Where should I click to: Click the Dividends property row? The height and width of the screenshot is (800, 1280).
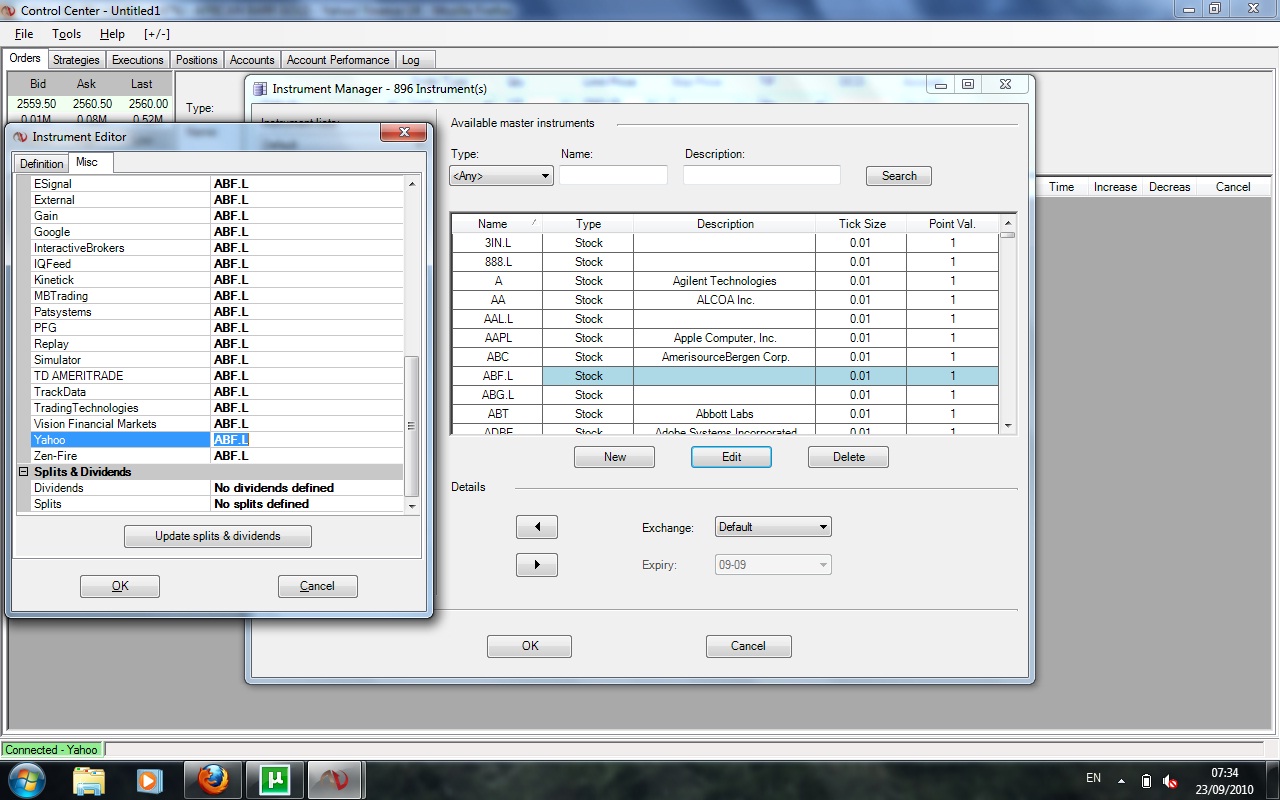coord(217,488)
